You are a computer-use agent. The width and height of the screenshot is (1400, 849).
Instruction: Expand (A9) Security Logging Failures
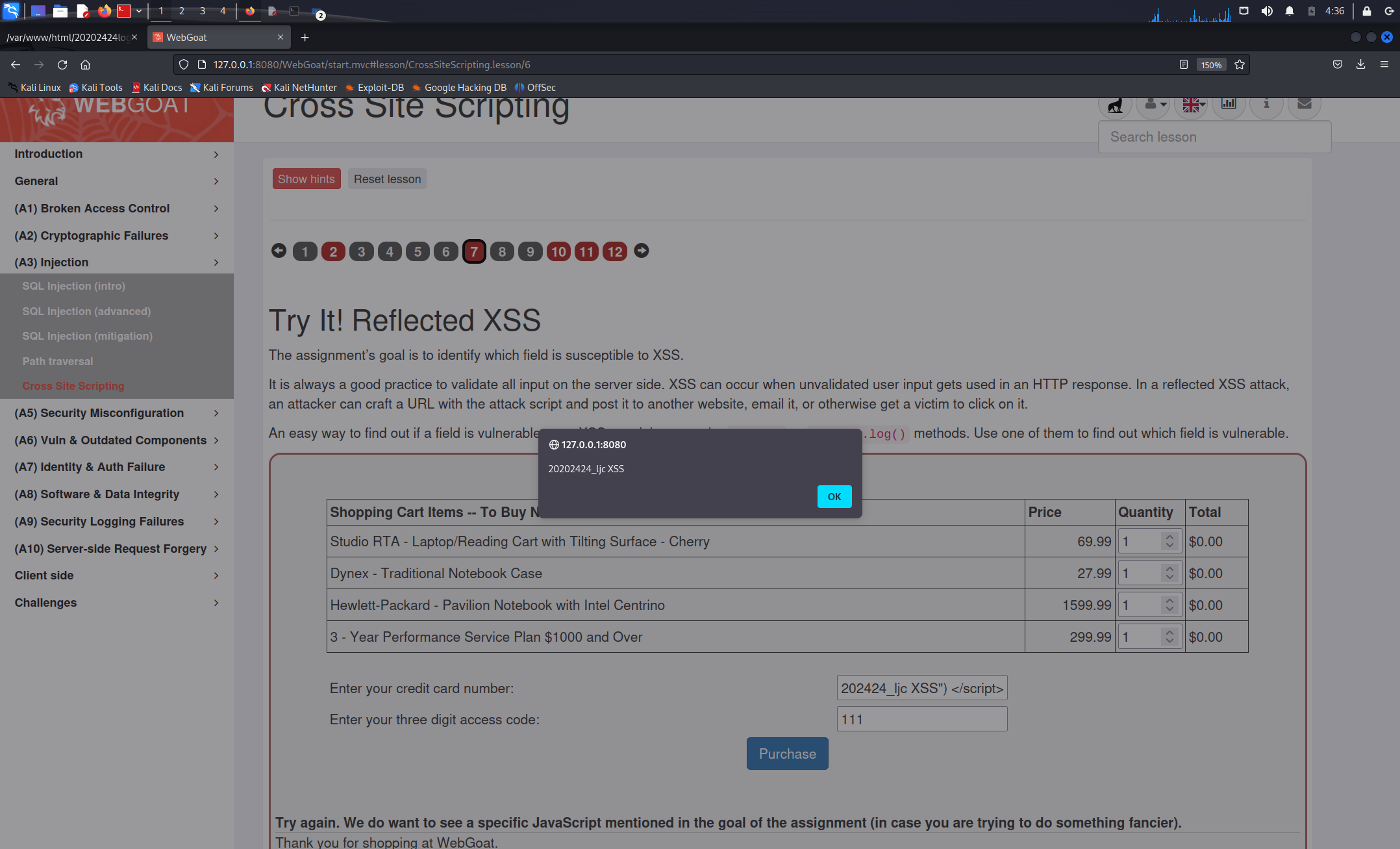(x=117, y=522)
